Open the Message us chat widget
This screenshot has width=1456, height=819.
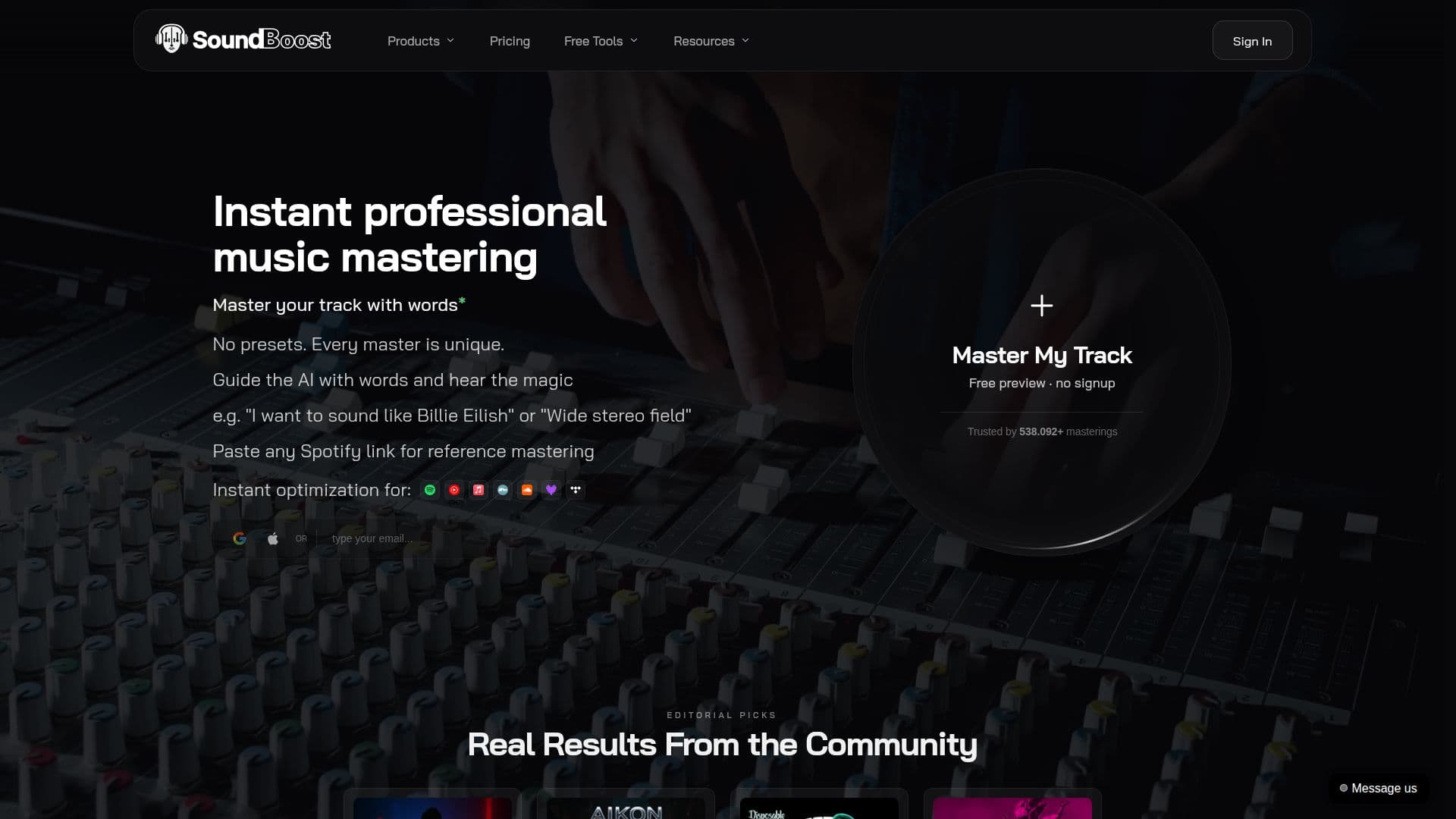(x=1378, y=788)
